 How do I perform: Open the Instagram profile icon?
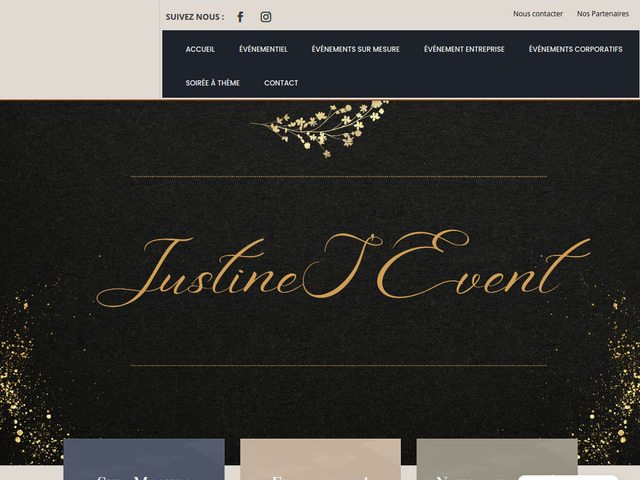pyautogui.click(x=266, y=17)
